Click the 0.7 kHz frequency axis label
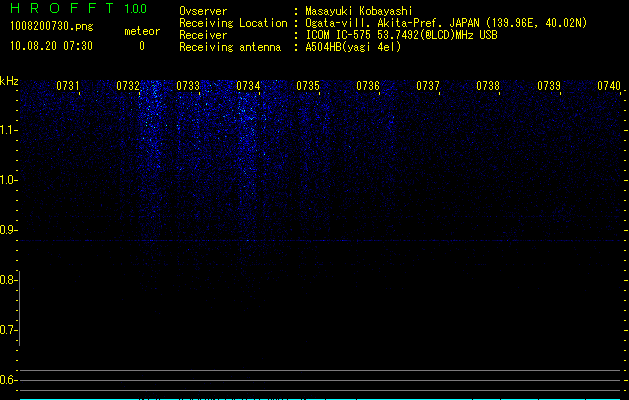This screenshot has width=629, height=400. coord(8,330)
